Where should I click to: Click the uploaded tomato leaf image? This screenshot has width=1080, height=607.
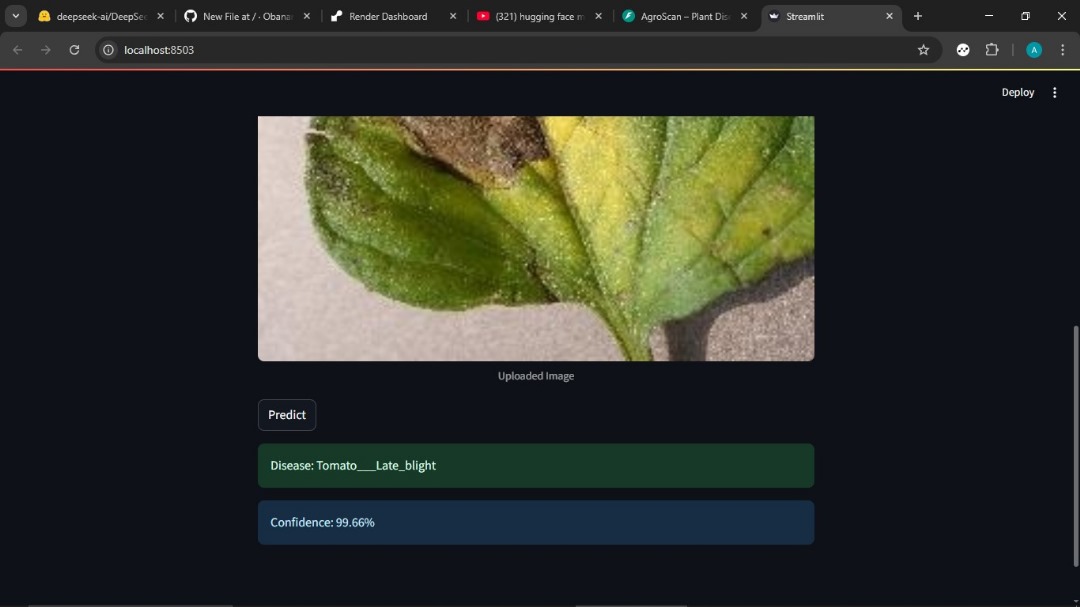(536, 238)
